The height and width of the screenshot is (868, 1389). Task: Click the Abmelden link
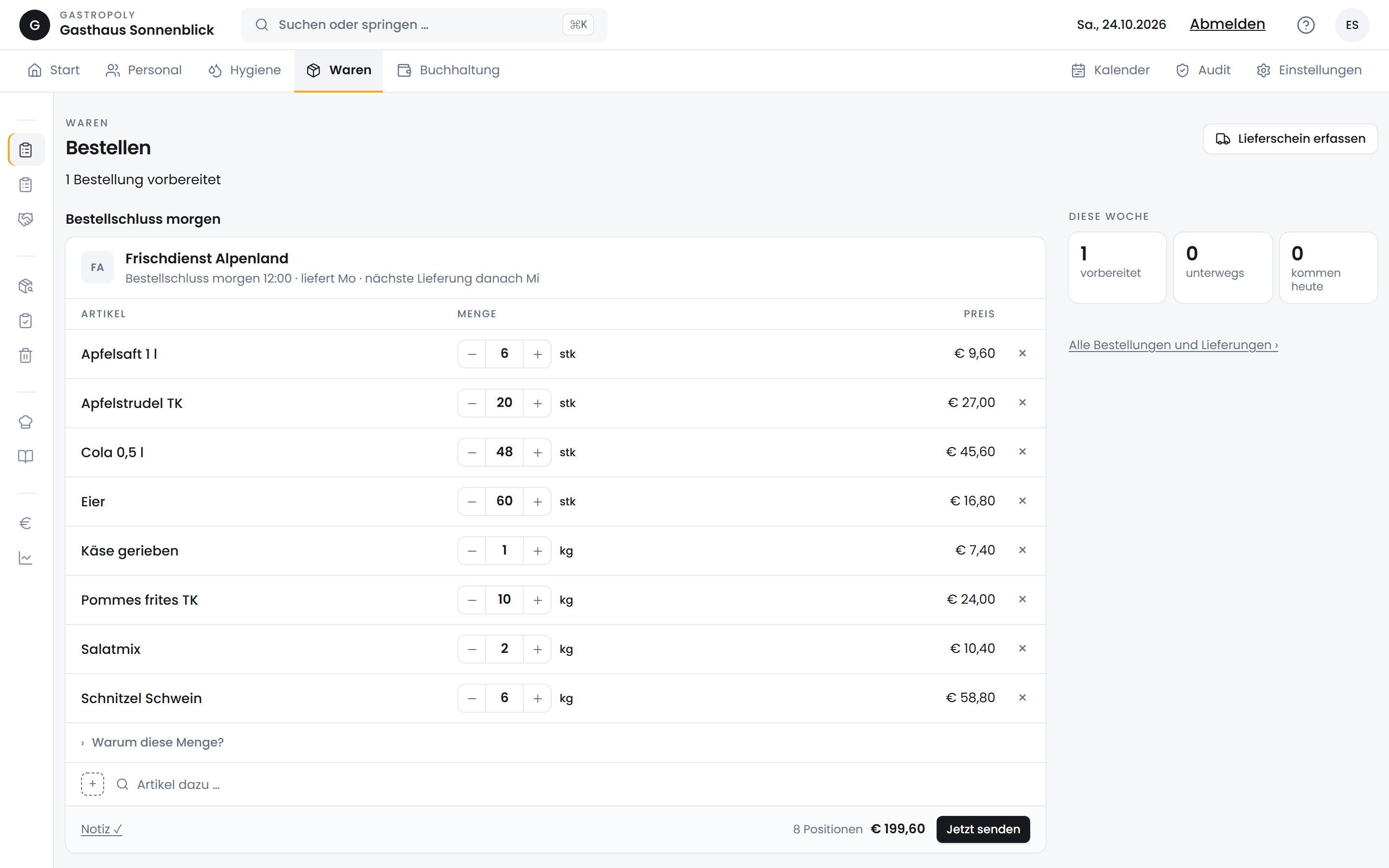1227,24
